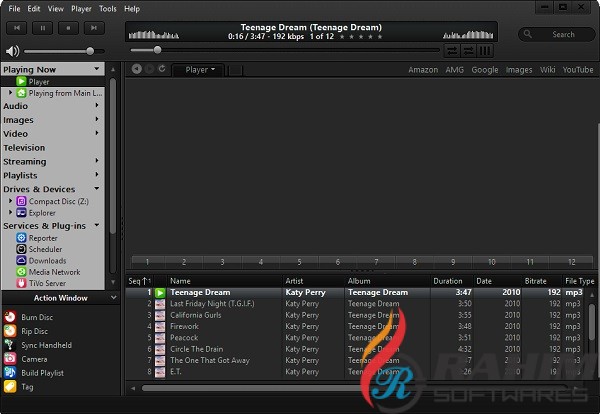Expand the Video section
Screen dimensions: 600x414
pyautogui.click(x=97, y=133)
